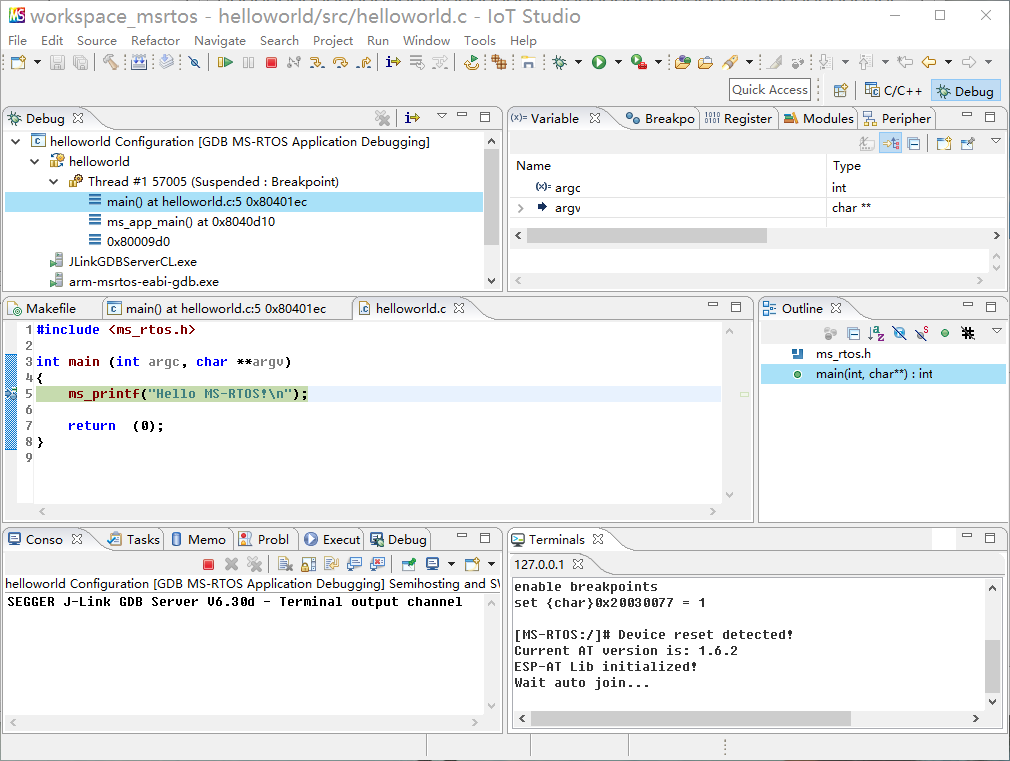Click the Quick Access search field
The width and height of the screenshot is (1010, 761).
click(769, 90)
